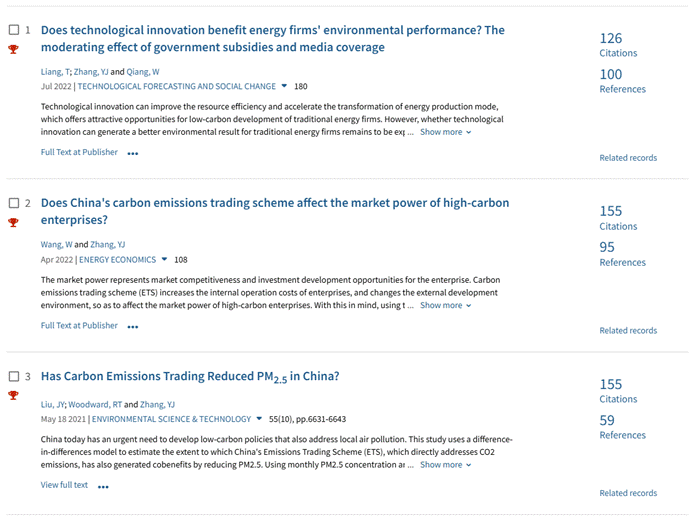This screenshot has height=520, width=693.
Task: Open the PM2.5 carbon emissions trading article title
Action: click(x=190, y=377)
